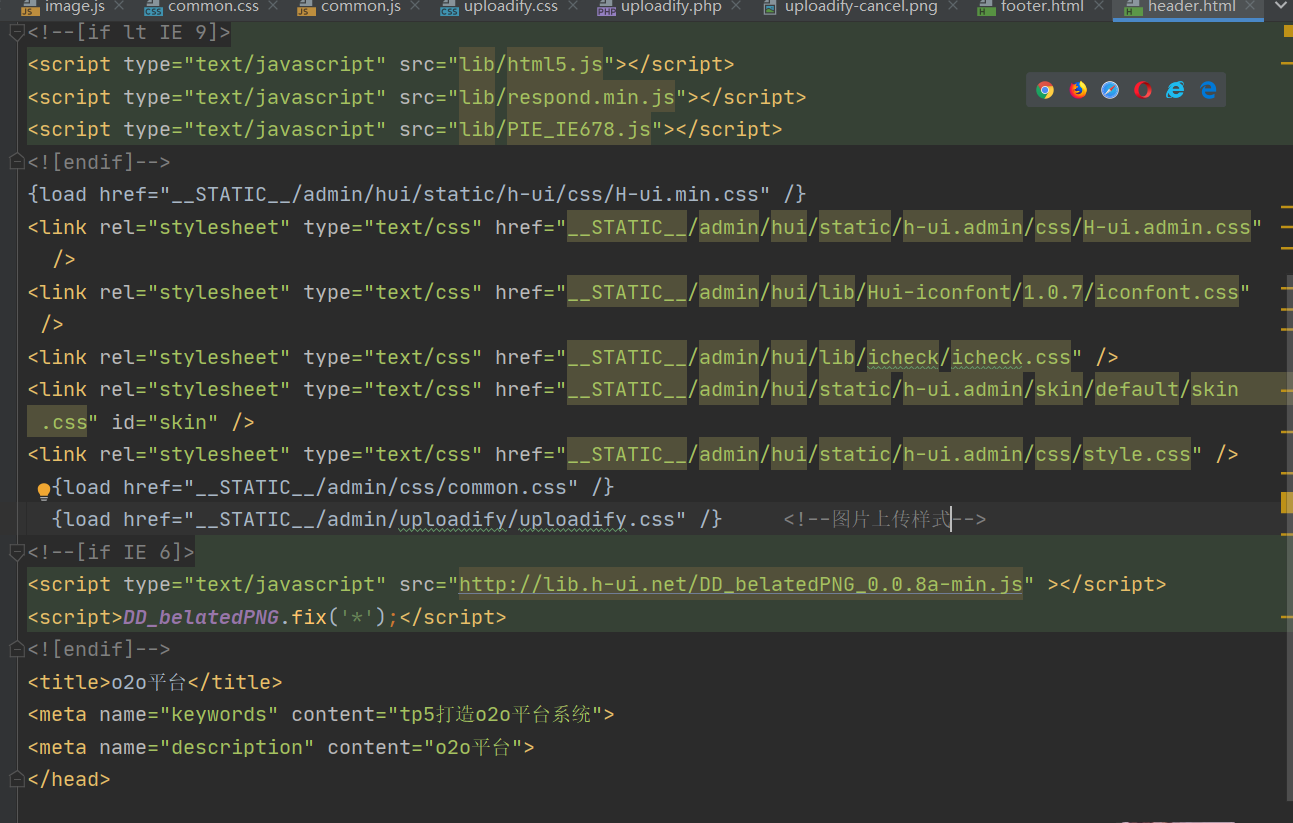The height and width of the screenshot is (823, 1293).
Task: Click keywords content tp5打造o2o平台系统
Action: point(495,715)
